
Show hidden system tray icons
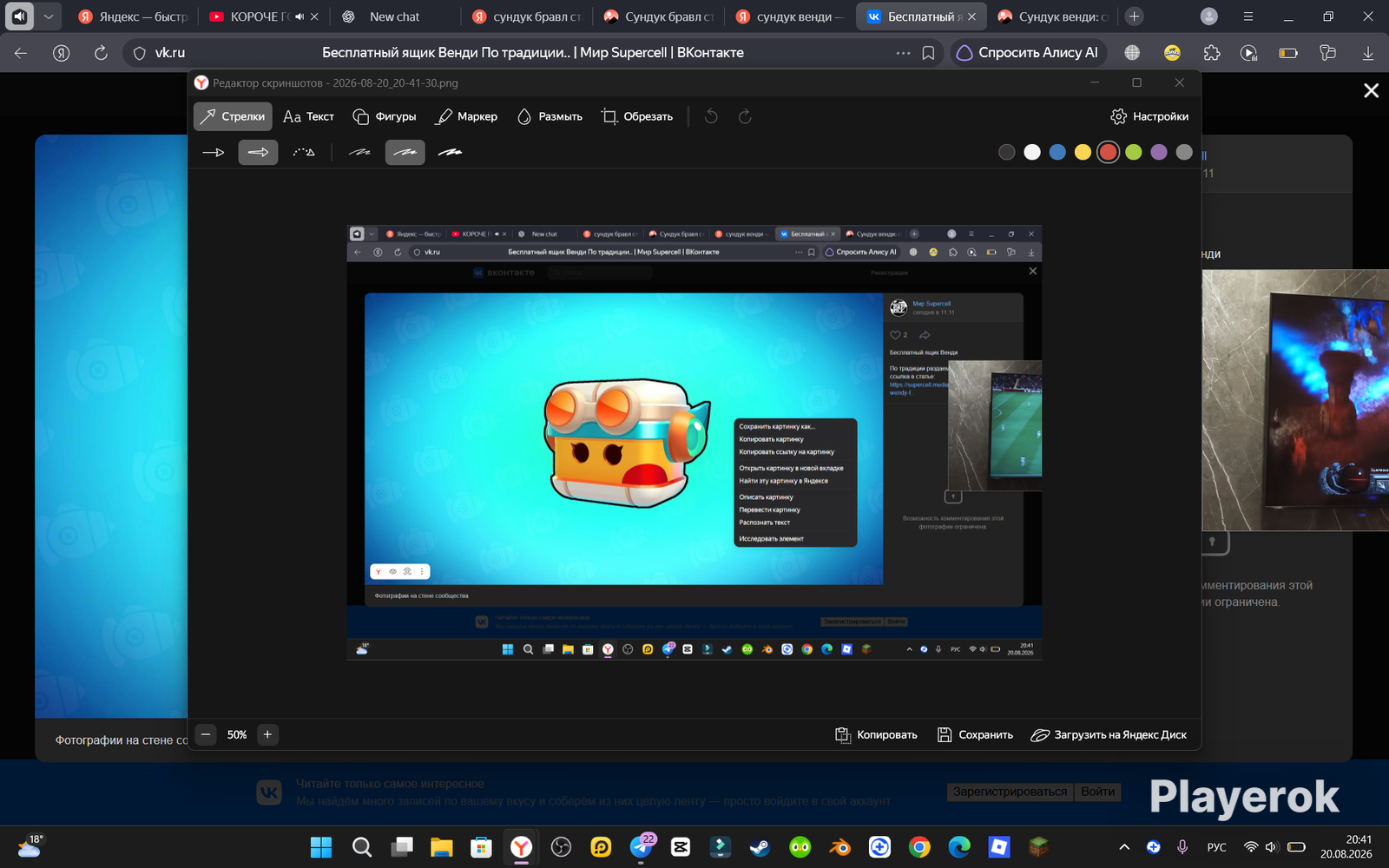pyautogui.click(x=1124, y=847)
